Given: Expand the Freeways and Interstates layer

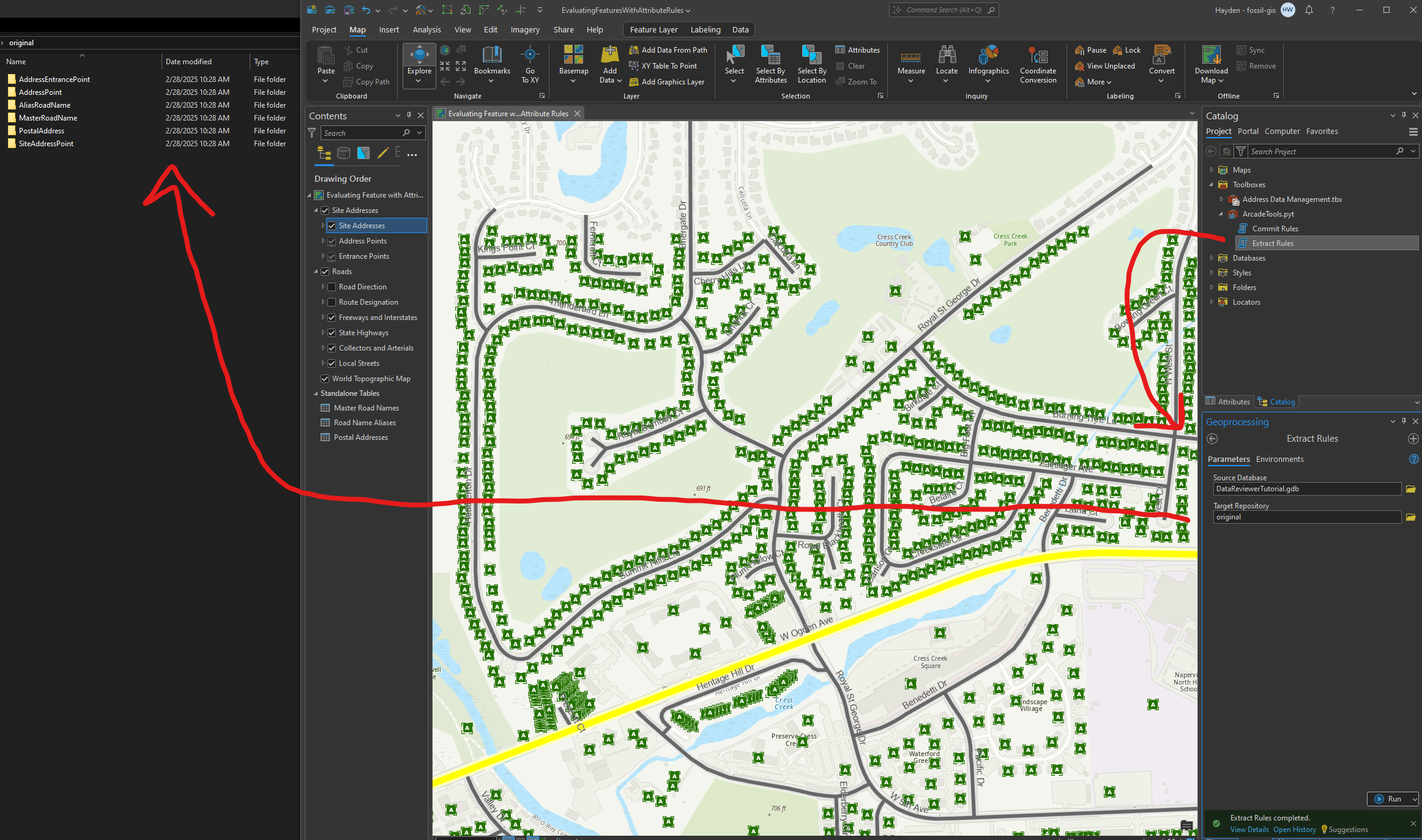Looking at the screenshot, I should point(323,317).
